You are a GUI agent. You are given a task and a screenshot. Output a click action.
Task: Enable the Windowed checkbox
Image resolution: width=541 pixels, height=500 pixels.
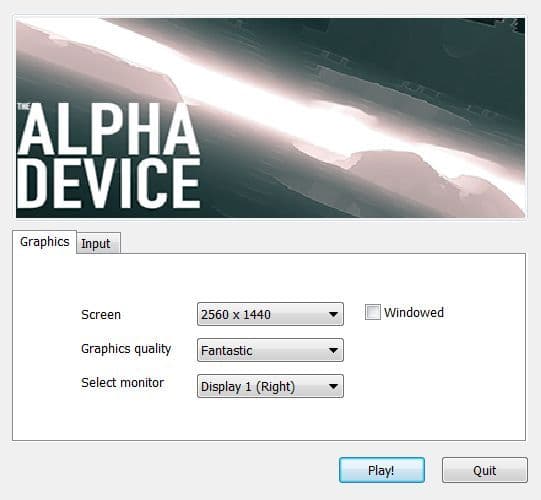coord(373,312)
